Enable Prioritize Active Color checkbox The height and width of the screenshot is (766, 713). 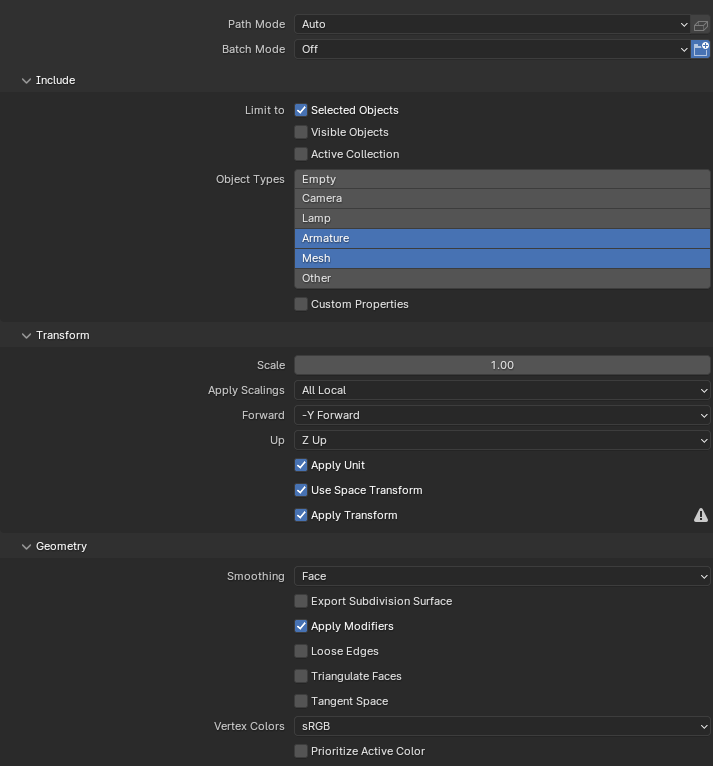301,751
